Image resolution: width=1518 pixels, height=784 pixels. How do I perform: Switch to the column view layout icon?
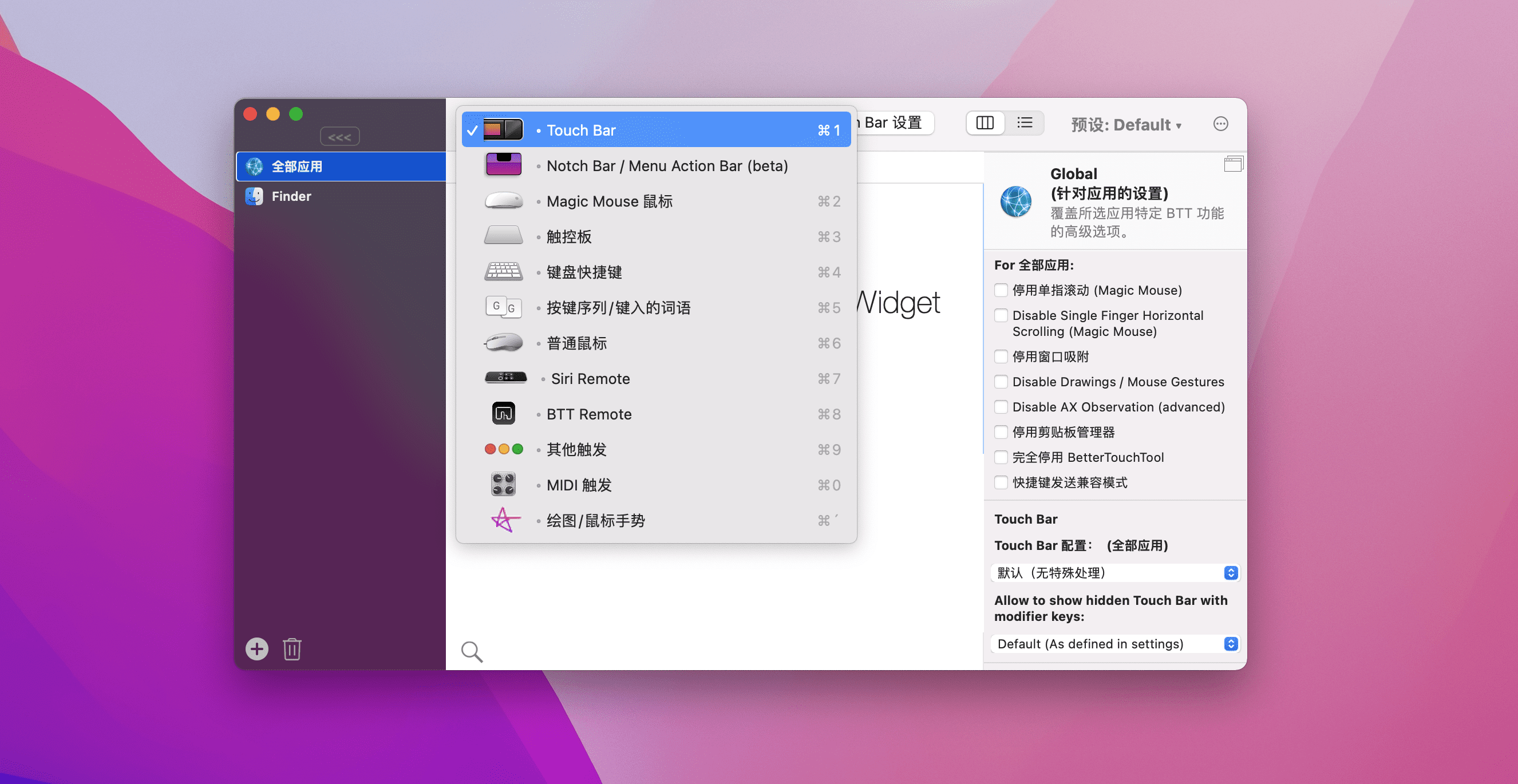pos(985,123)
